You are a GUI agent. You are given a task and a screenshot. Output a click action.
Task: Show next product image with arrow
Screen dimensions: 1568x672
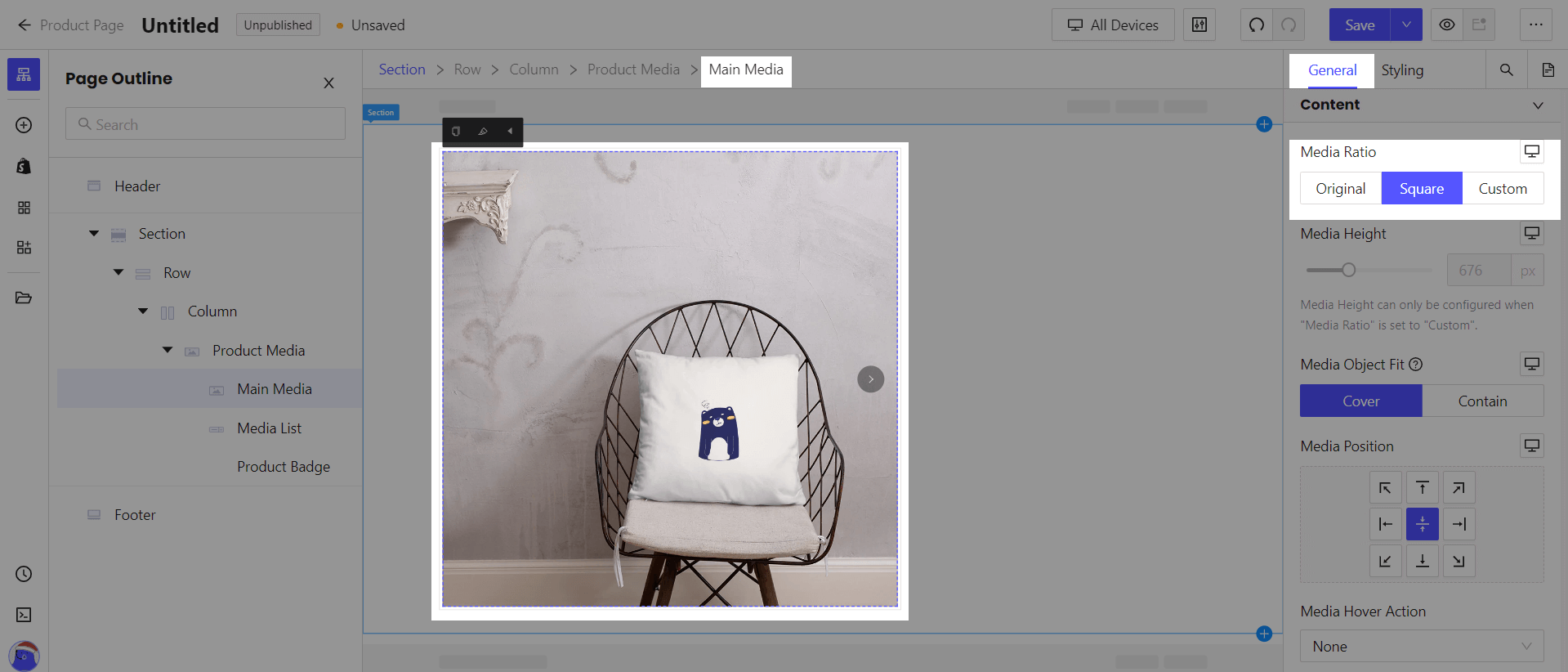(x=870, y=379)
